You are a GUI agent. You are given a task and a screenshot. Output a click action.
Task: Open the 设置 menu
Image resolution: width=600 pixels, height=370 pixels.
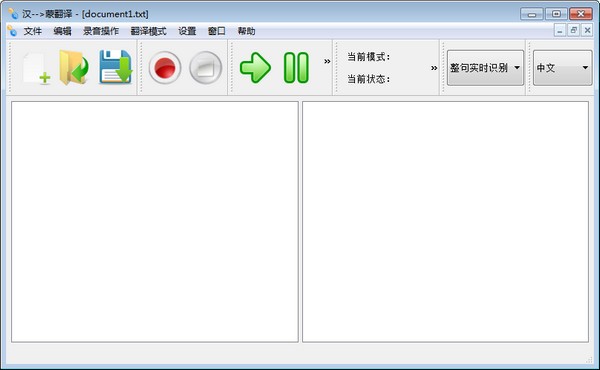187,31
